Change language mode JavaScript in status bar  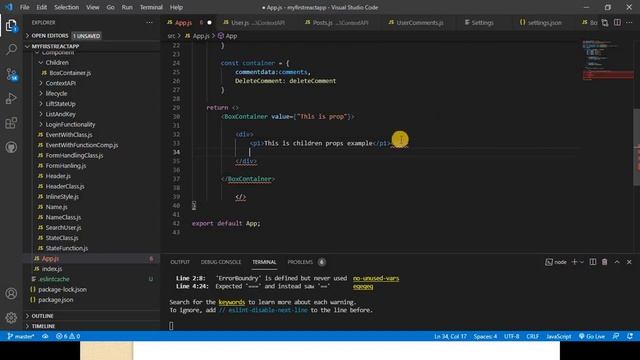pyautogui.click(x=558, y=336)
